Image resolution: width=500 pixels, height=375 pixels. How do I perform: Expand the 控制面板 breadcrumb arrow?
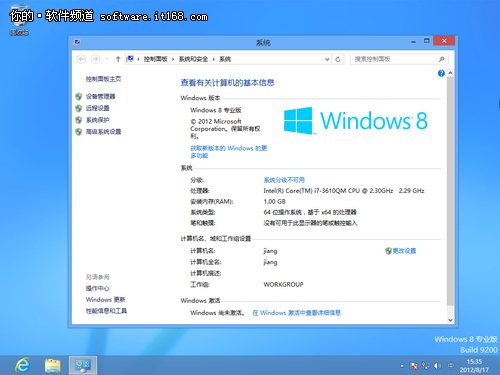[x=173, y=59]
